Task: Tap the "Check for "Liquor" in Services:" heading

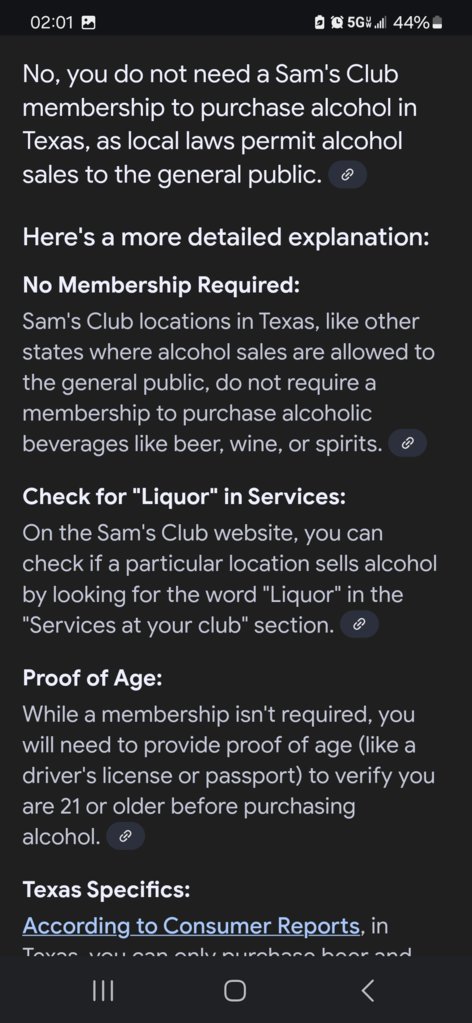Action: (x=183, y=496)
